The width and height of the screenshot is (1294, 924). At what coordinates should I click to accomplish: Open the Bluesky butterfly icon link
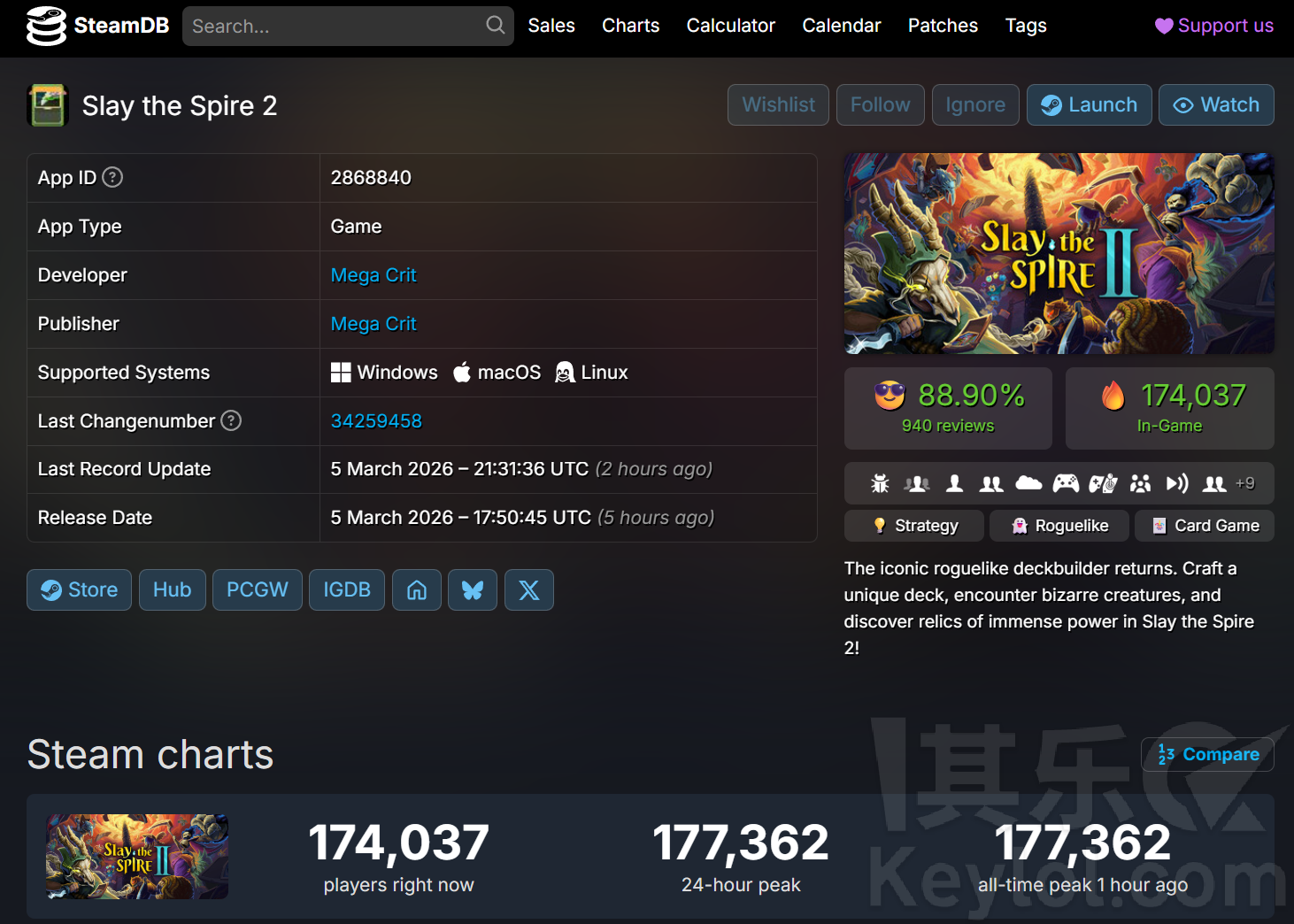[473, 590]
